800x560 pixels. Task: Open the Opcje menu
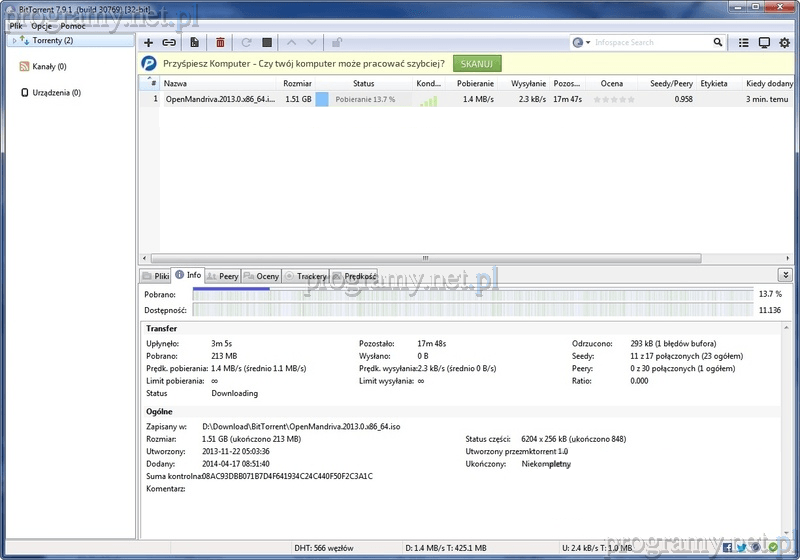click(x=41, y=25)
